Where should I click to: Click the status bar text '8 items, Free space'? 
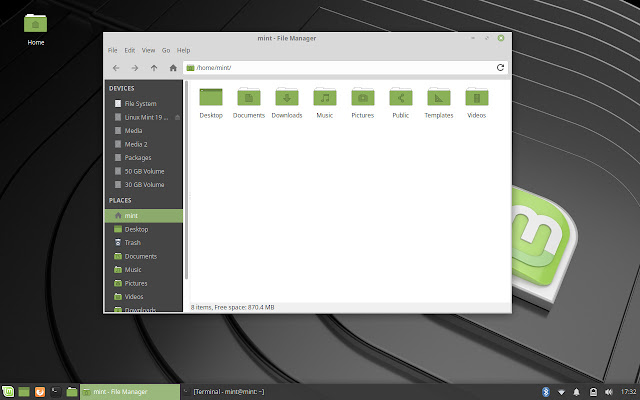click(x=232, y=307)
